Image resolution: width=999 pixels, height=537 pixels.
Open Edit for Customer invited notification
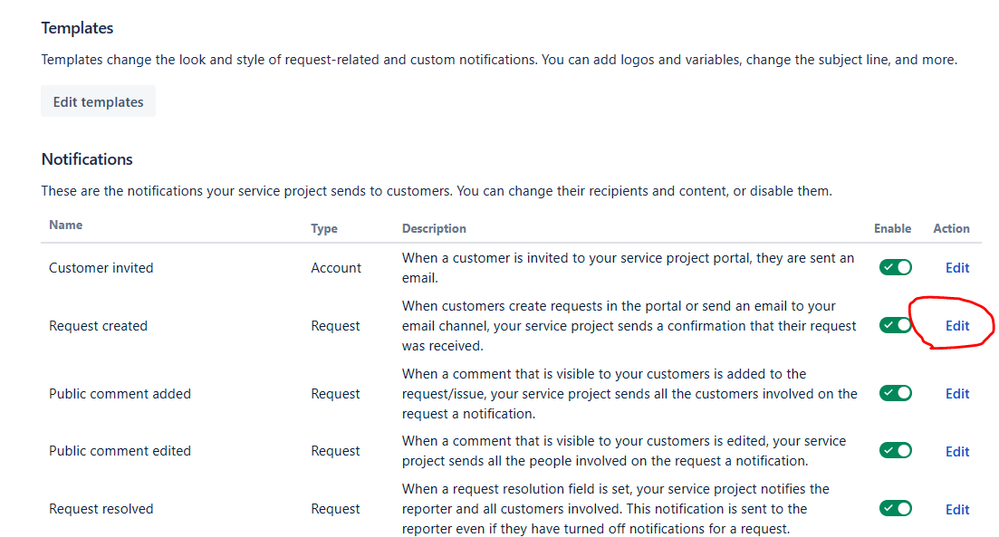click(957, 268)
